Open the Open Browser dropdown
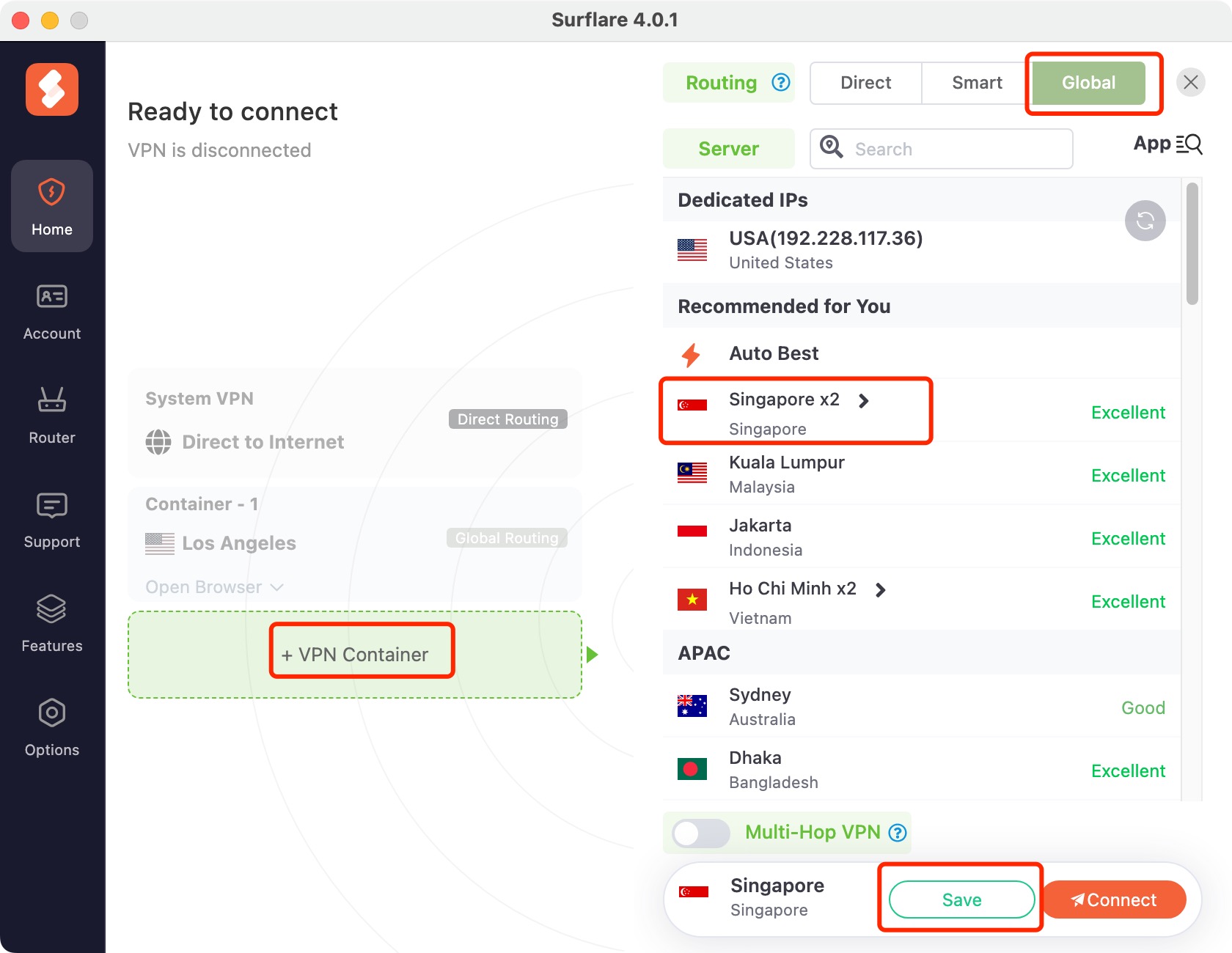Screen dimensions: 1232x953 (213, 586)
